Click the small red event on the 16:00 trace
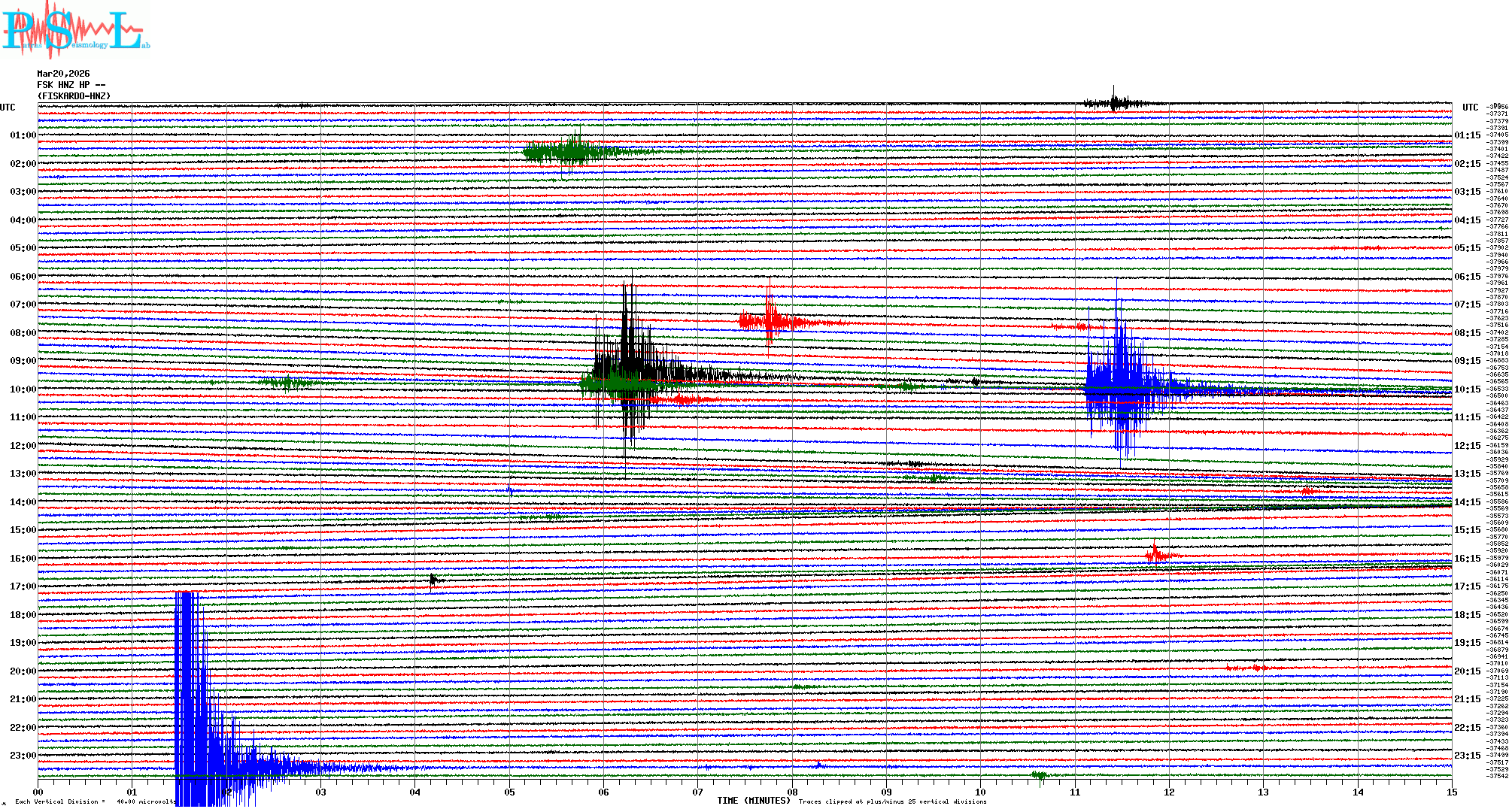Image resolution: width=1512 pixels, height=812 pixels. [1156, 556]
